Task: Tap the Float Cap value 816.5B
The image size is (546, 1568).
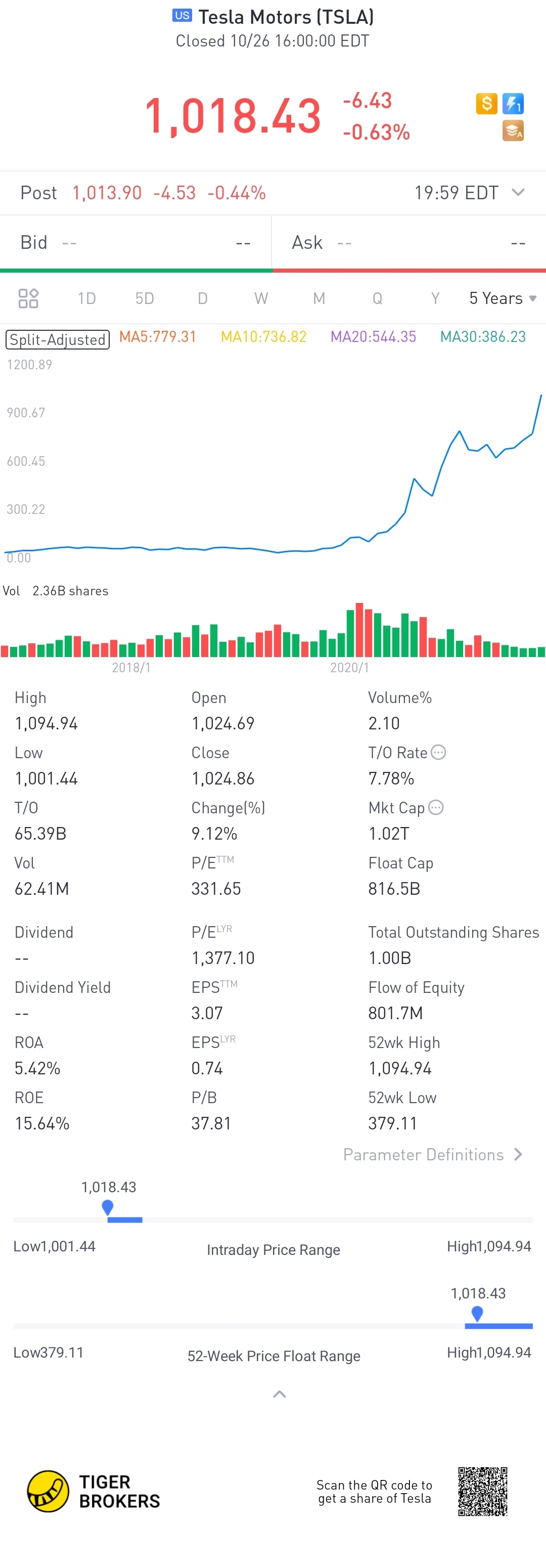Action: (394, 889)
